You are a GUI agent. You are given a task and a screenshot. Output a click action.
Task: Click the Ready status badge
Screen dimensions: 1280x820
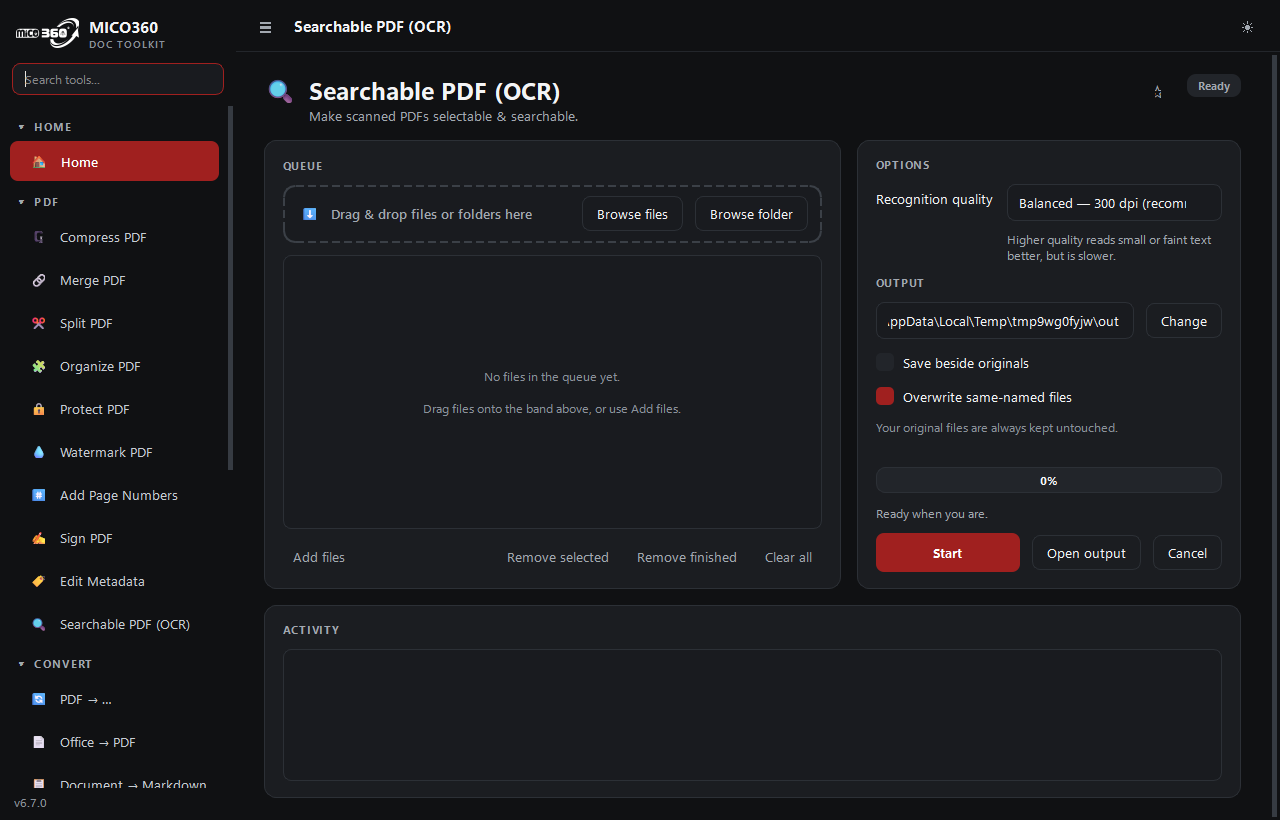point(1214,86)
